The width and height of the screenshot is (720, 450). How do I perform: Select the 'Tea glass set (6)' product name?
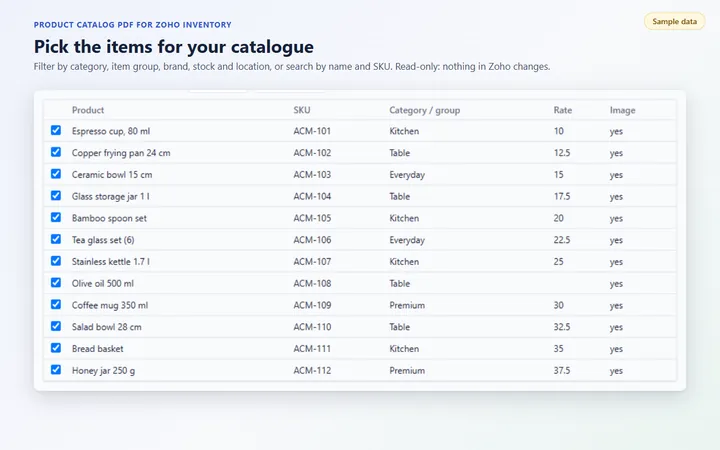[x=103, y=240]
